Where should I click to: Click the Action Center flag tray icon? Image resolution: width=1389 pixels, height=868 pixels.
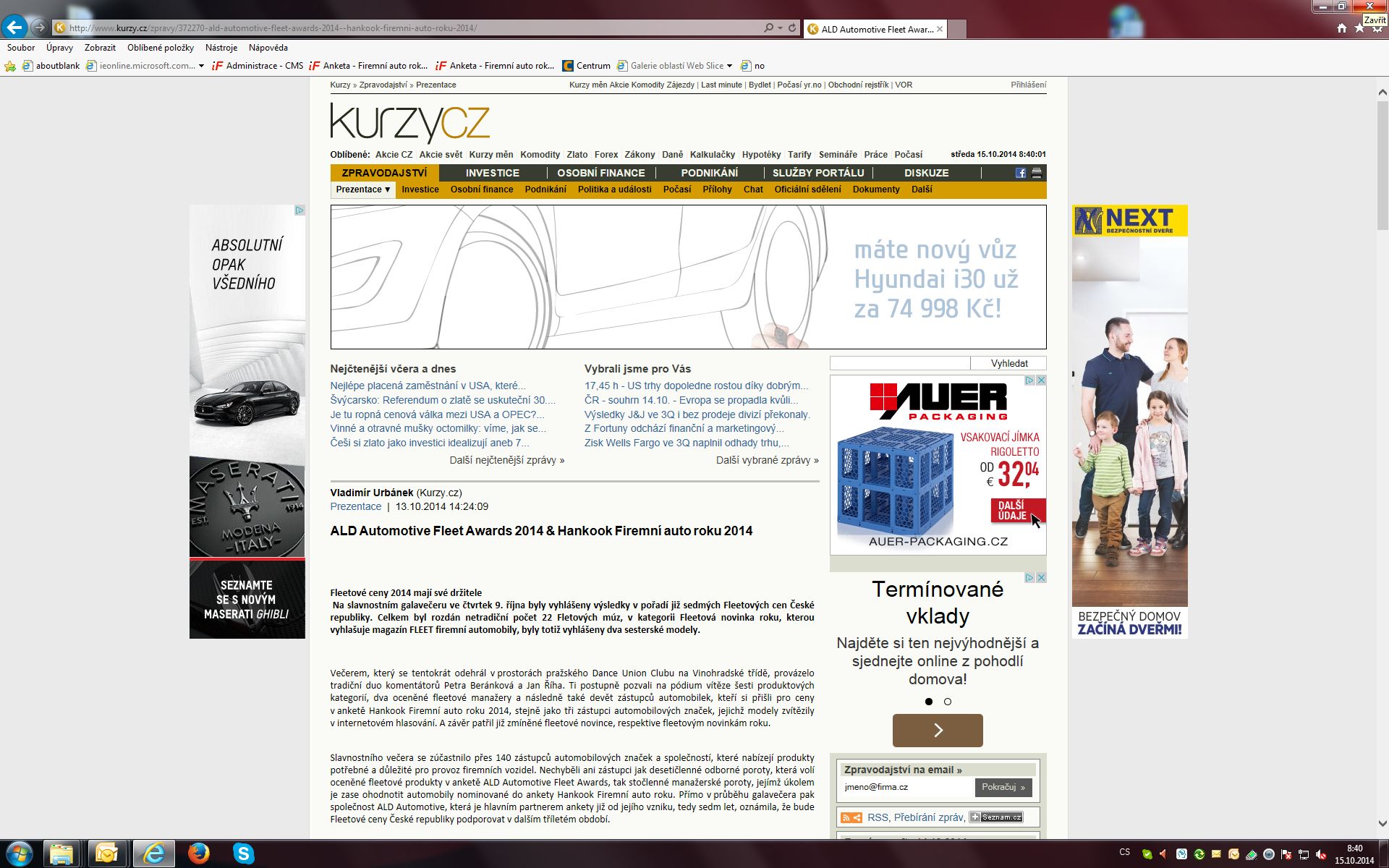[x=1286, y=854]
